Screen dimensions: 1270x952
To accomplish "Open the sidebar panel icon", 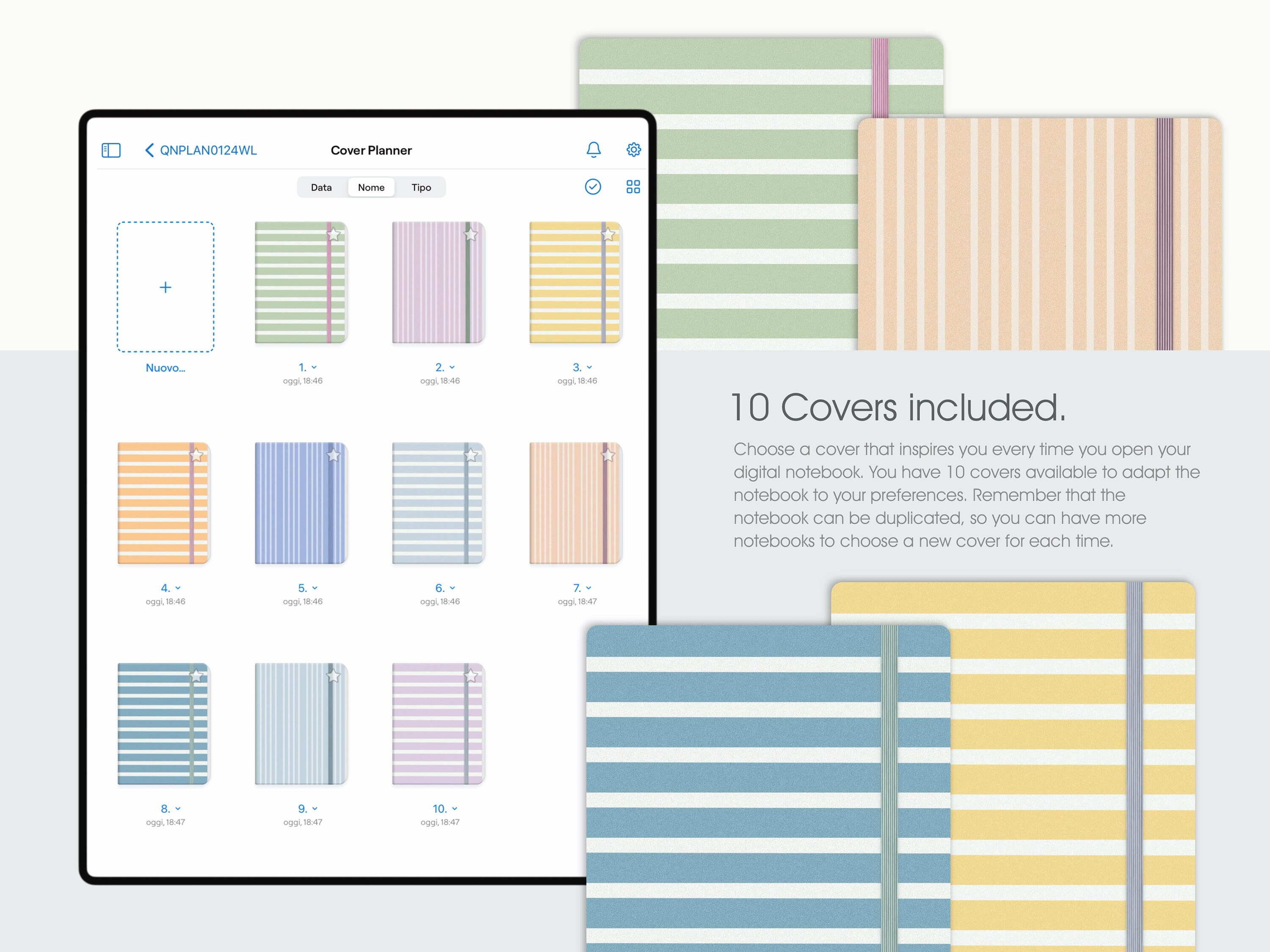I will [111, 150].
